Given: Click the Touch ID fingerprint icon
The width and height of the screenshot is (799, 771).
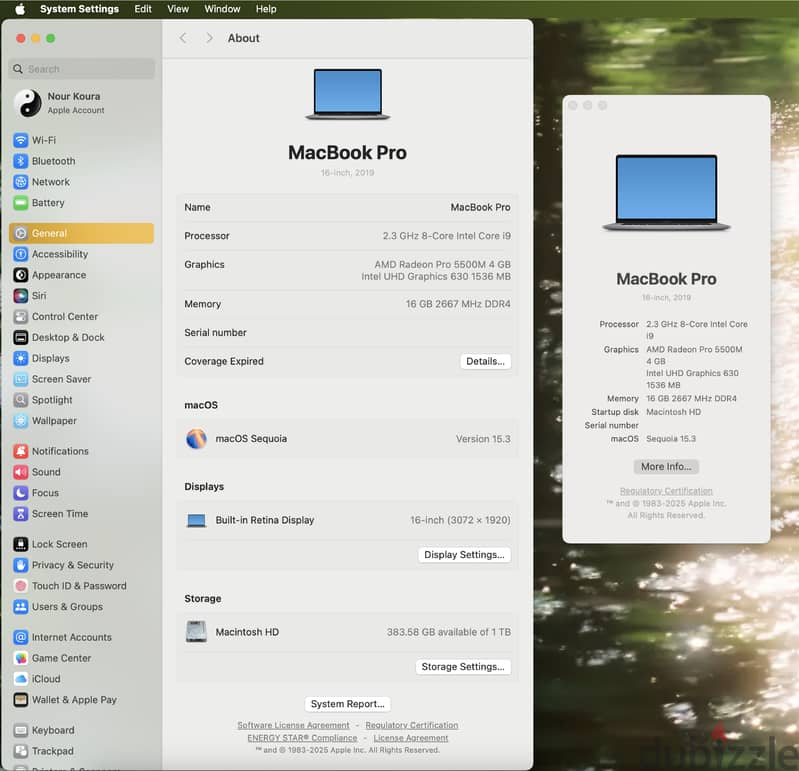Looking at the screenshot, I should pyautogui.click(x=20, y=587).
